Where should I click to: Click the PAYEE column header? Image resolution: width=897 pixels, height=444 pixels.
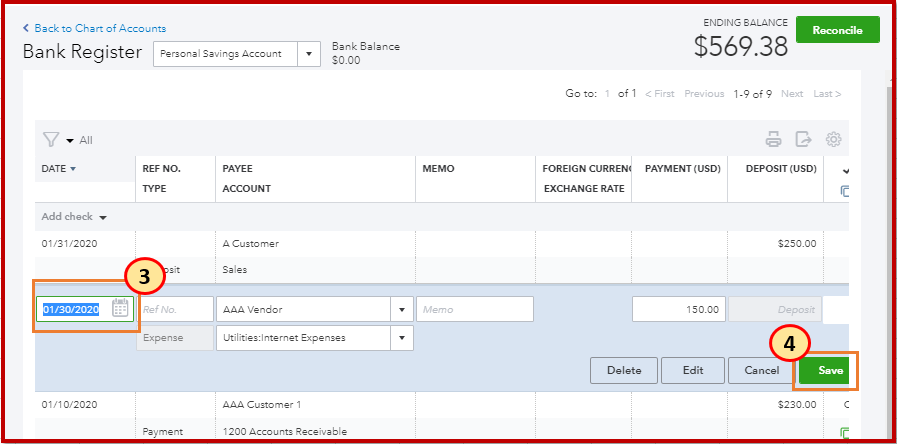coord(239,169)
